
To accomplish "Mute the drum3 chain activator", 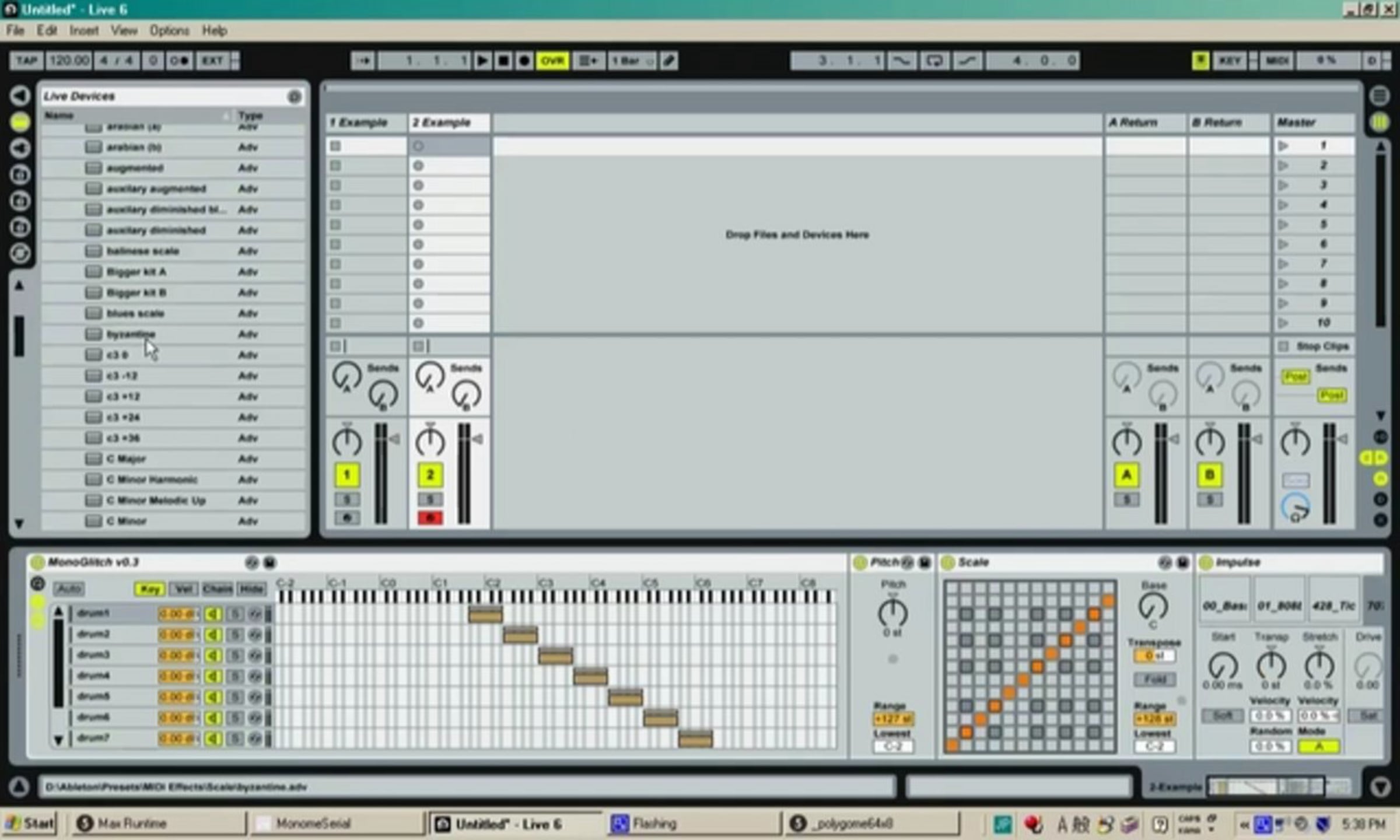I will click(213, 656).
